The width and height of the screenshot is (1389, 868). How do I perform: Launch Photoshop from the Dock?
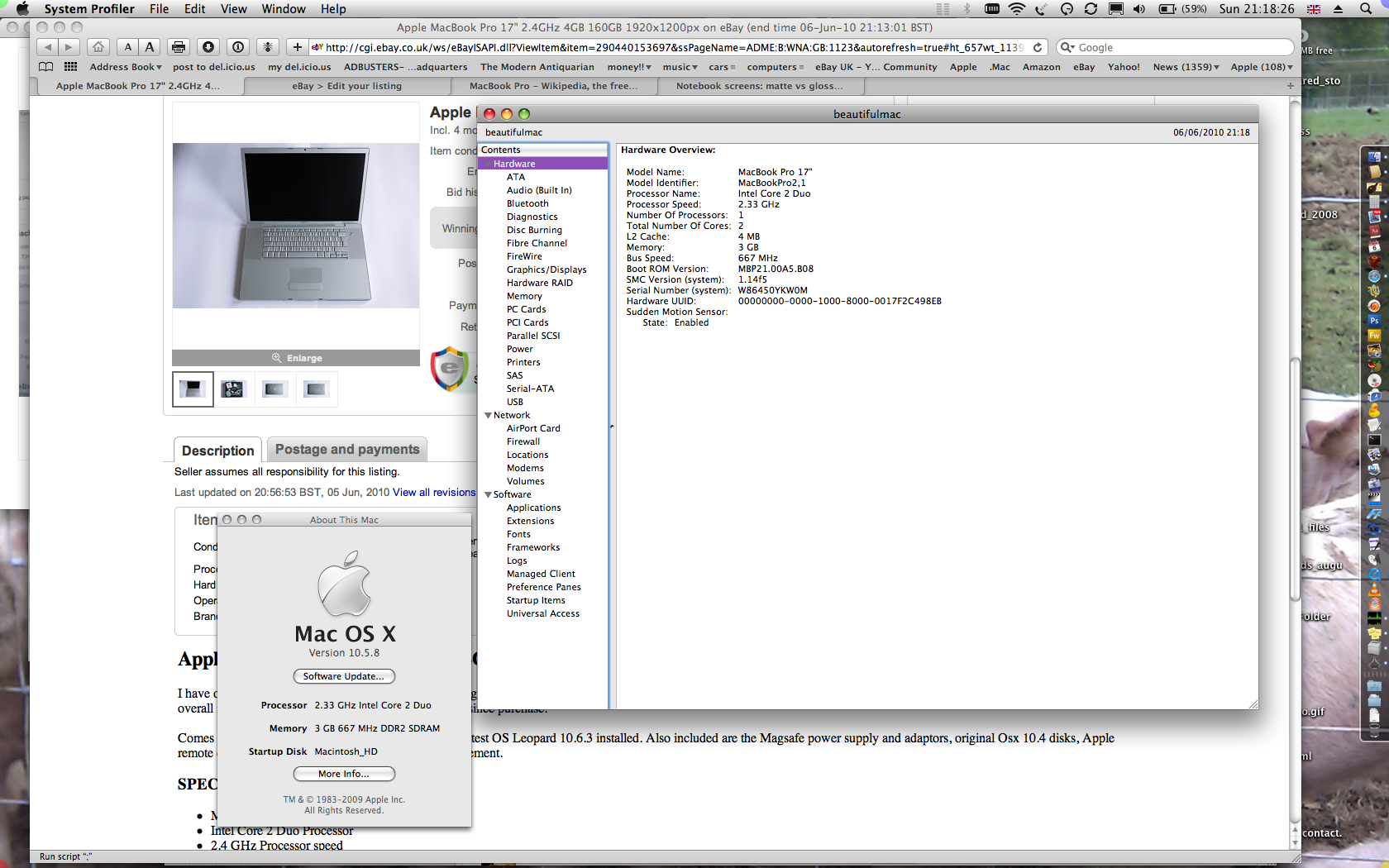coord(1374,321)
